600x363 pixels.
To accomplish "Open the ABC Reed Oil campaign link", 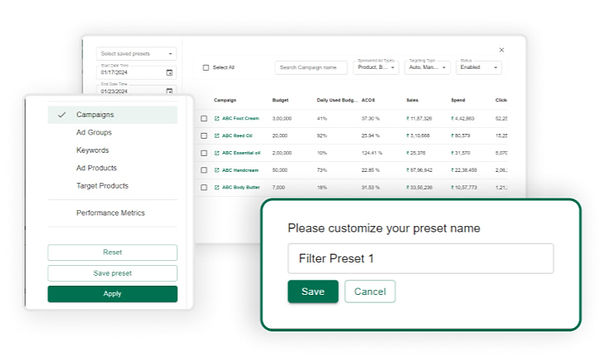I will coord(237,136).
